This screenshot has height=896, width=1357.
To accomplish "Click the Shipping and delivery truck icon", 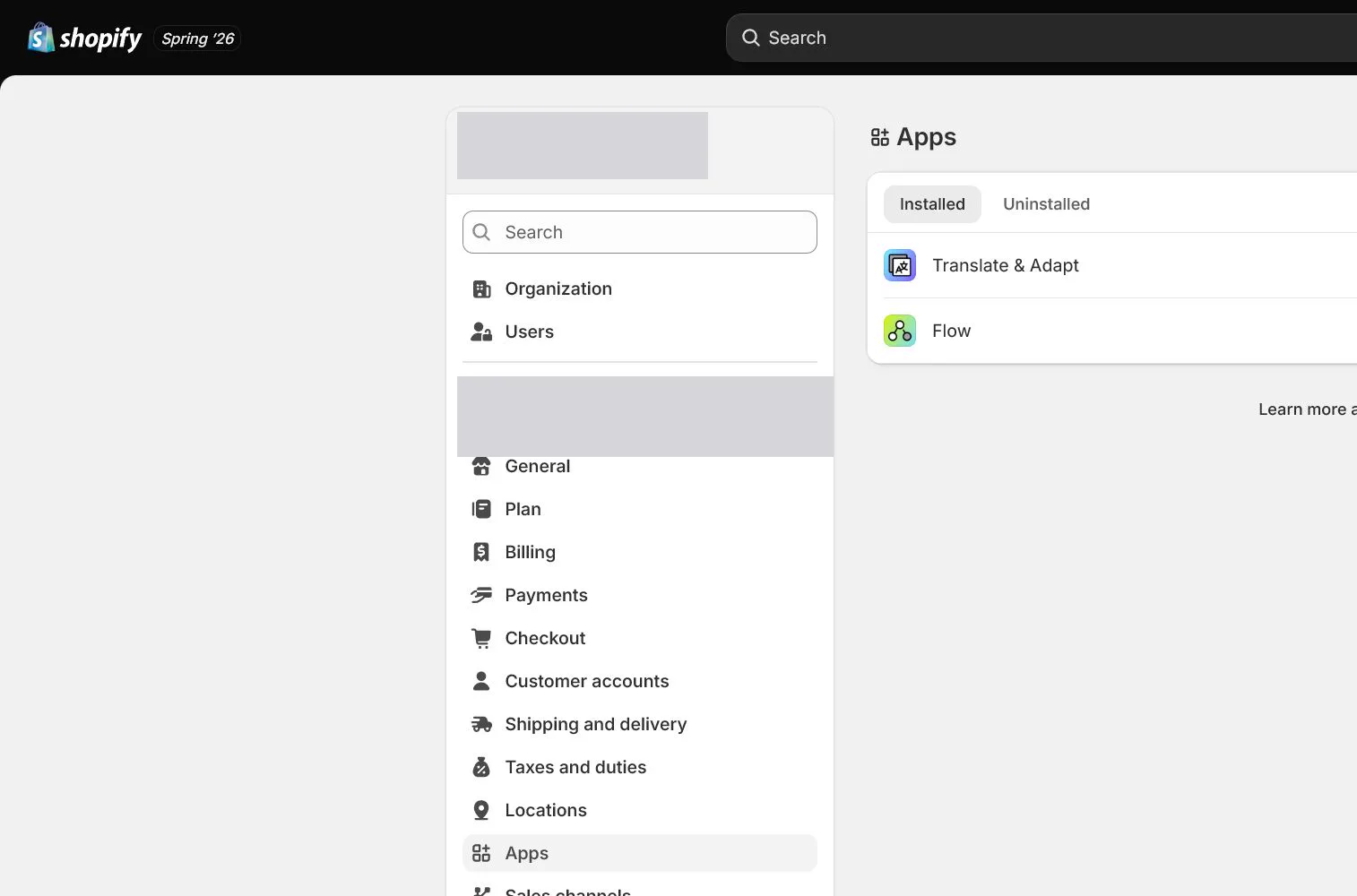I will point(481,724).
